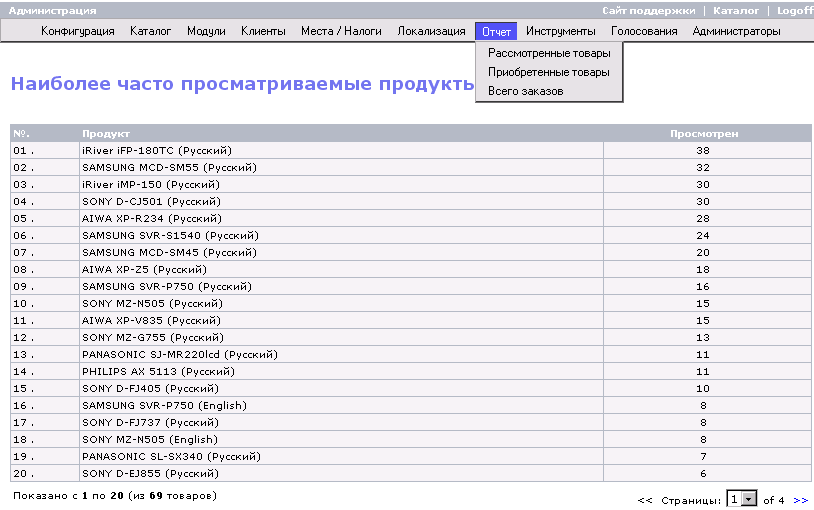
Task: Click the Просмотрен column header
Action: 704,133
